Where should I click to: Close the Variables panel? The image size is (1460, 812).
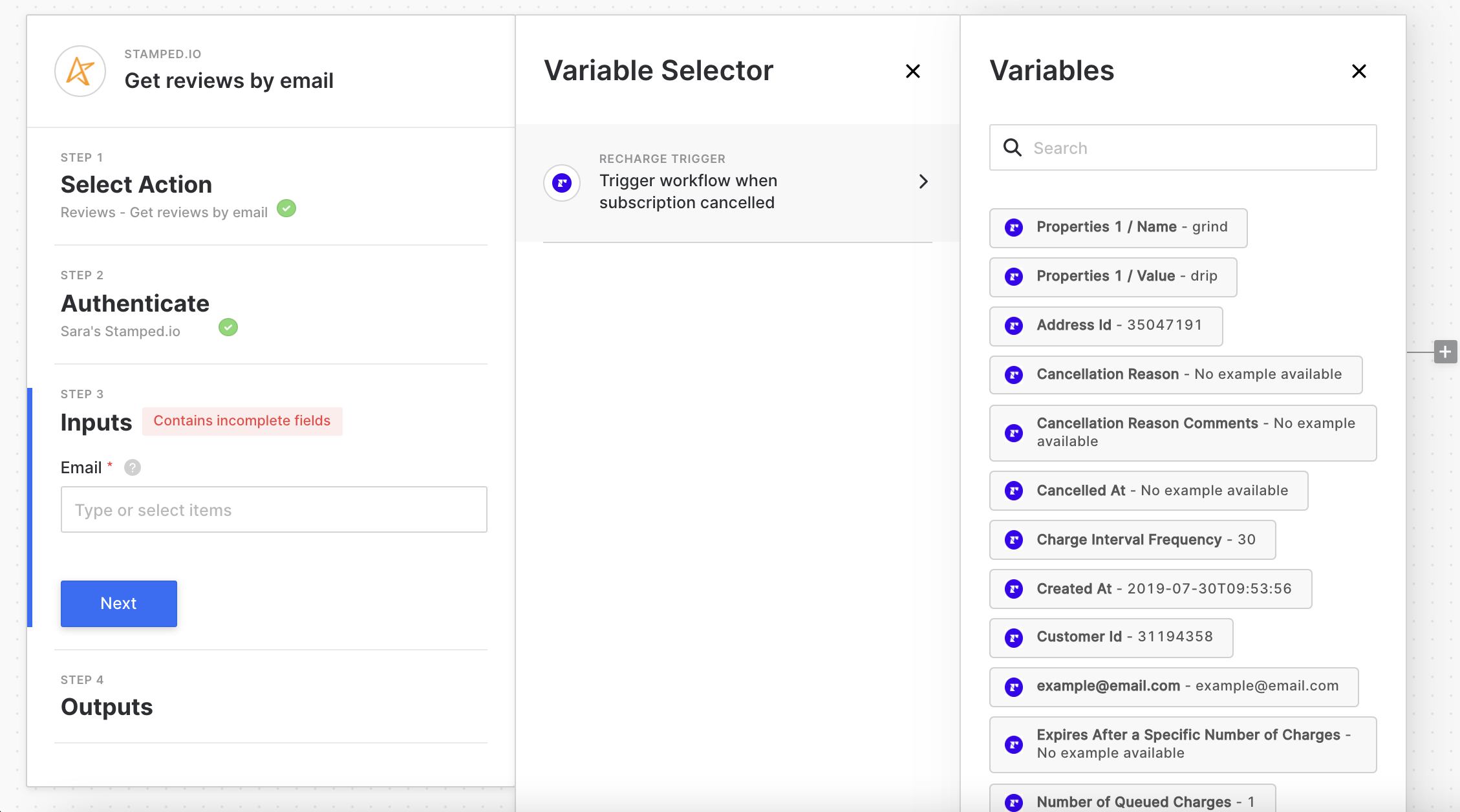pyautogui.click(x=1358, y=71)
